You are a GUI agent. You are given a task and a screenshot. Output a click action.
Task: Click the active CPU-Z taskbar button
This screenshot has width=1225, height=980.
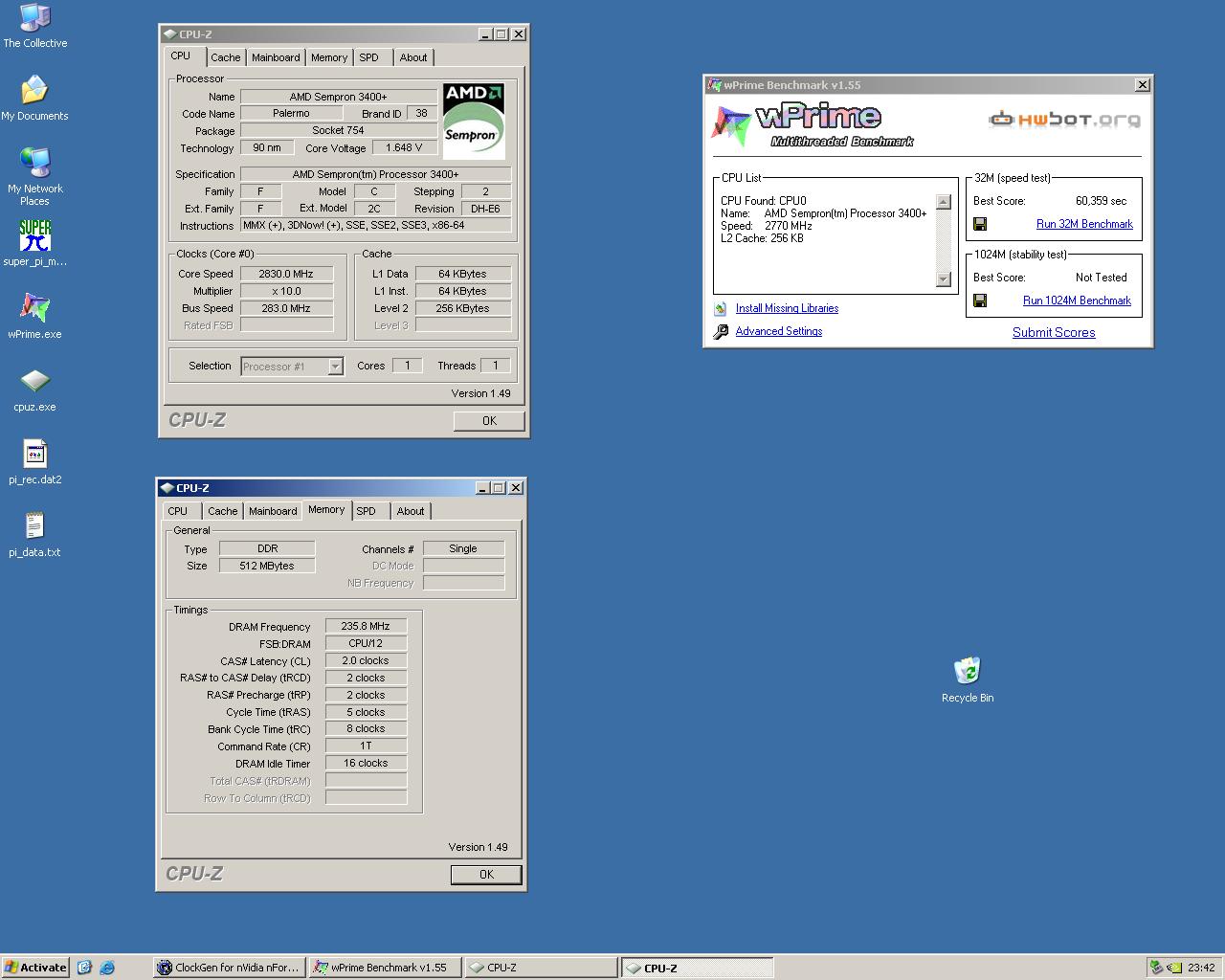click(x=697, y=968)
